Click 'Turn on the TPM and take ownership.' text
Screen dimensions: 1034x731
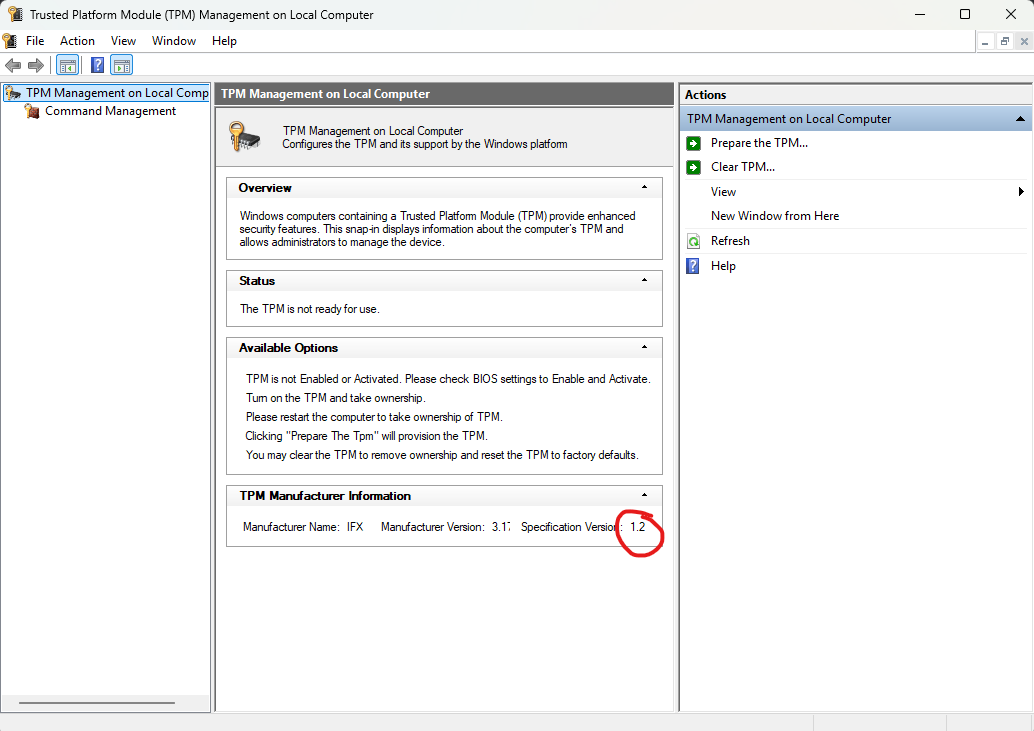click(x=335, y=398)
